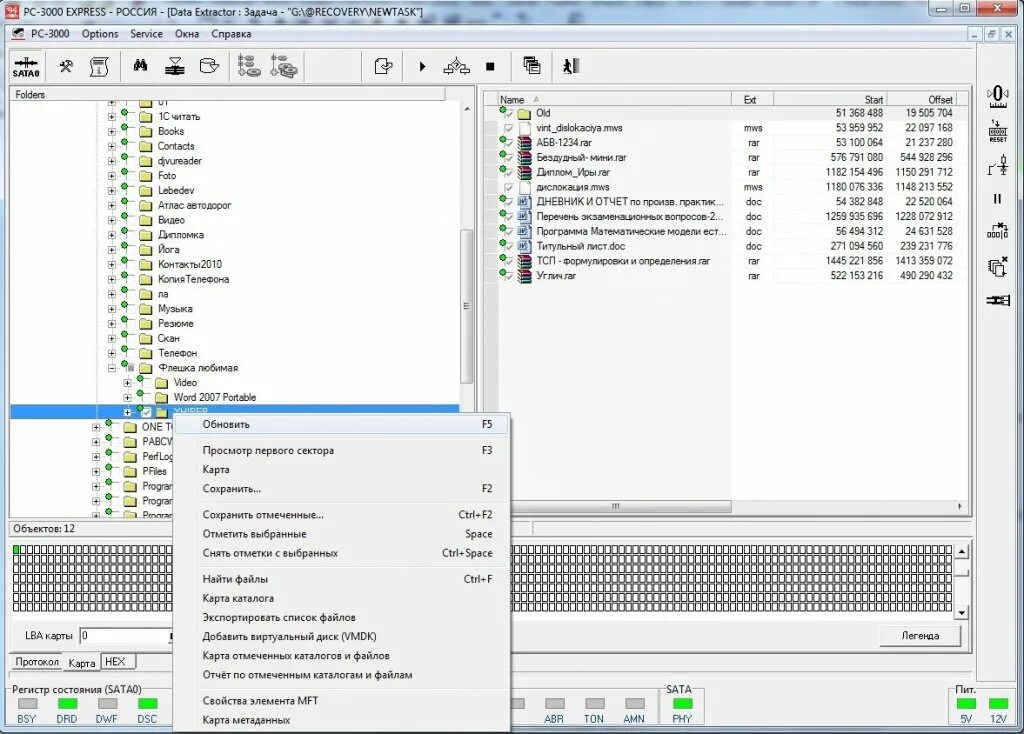The height and width of the screenshot is (734, 1024).
Task: Open the Options menu
Action: click(100, 34)
